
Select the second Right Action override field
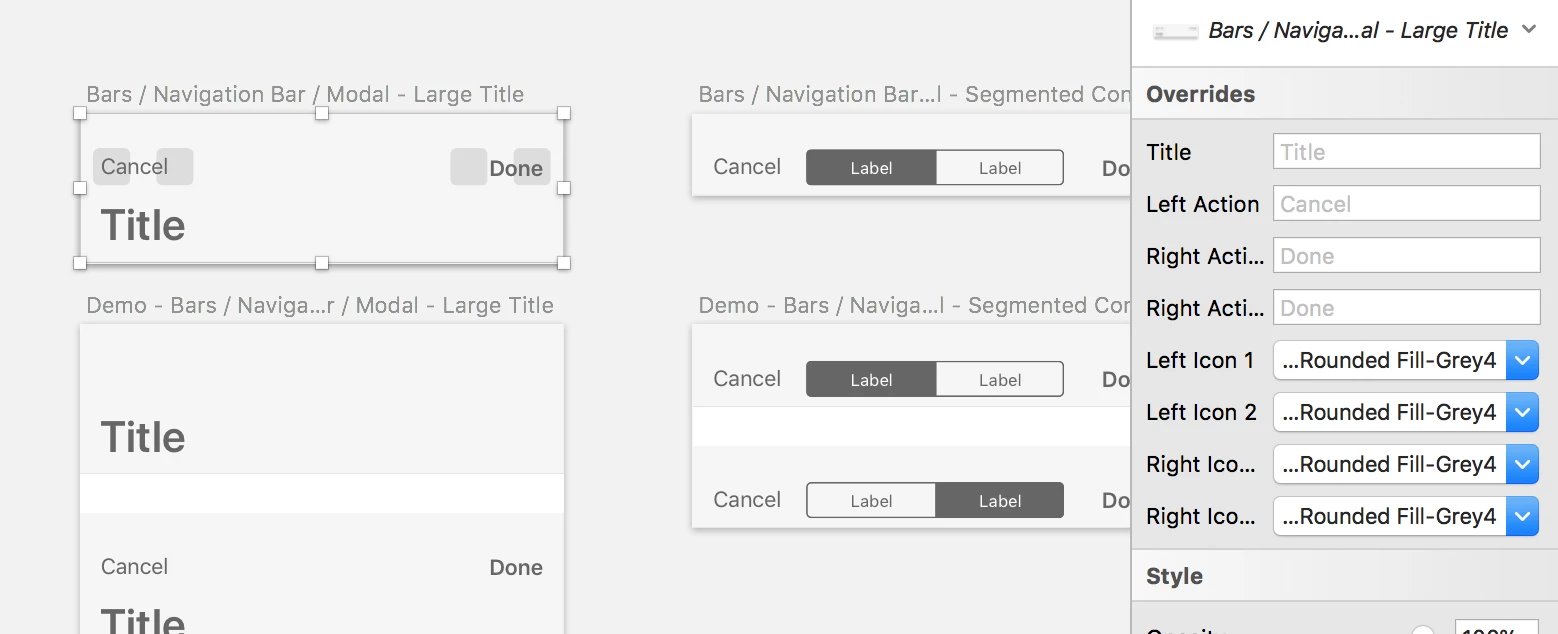point(1406,308)
